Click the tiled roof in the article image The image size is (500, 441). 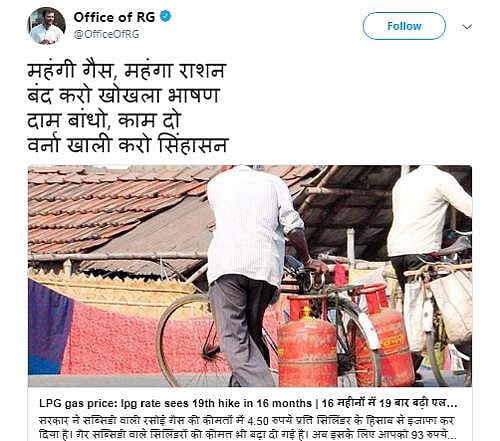110,207
